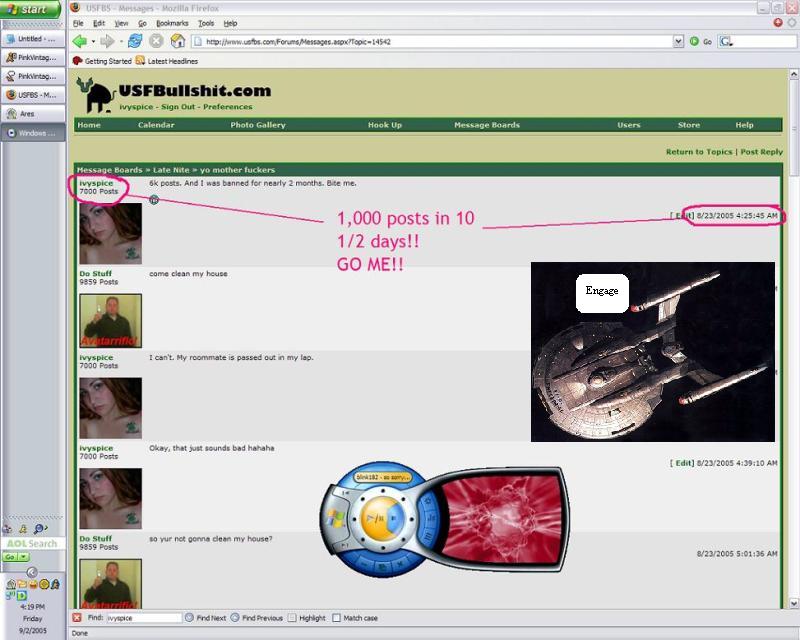Click the Find text field containing ivyspice
The height and width of the screenshot is (640, 800).
pos(144,618)
